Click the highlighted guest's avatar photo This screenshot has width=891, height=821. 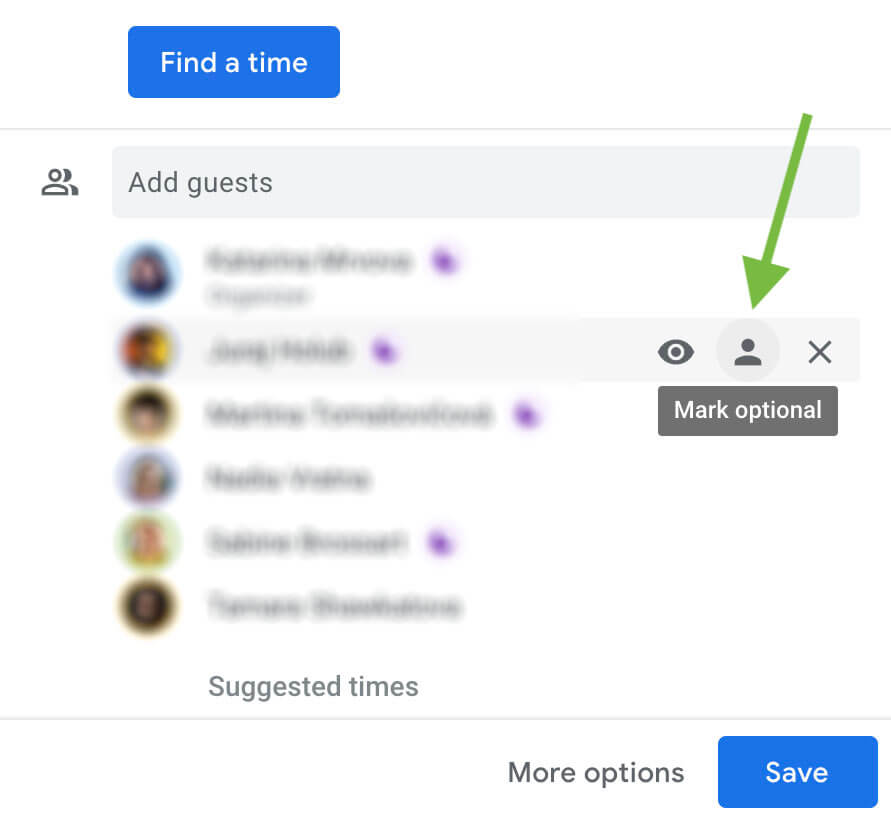[148, 351]
